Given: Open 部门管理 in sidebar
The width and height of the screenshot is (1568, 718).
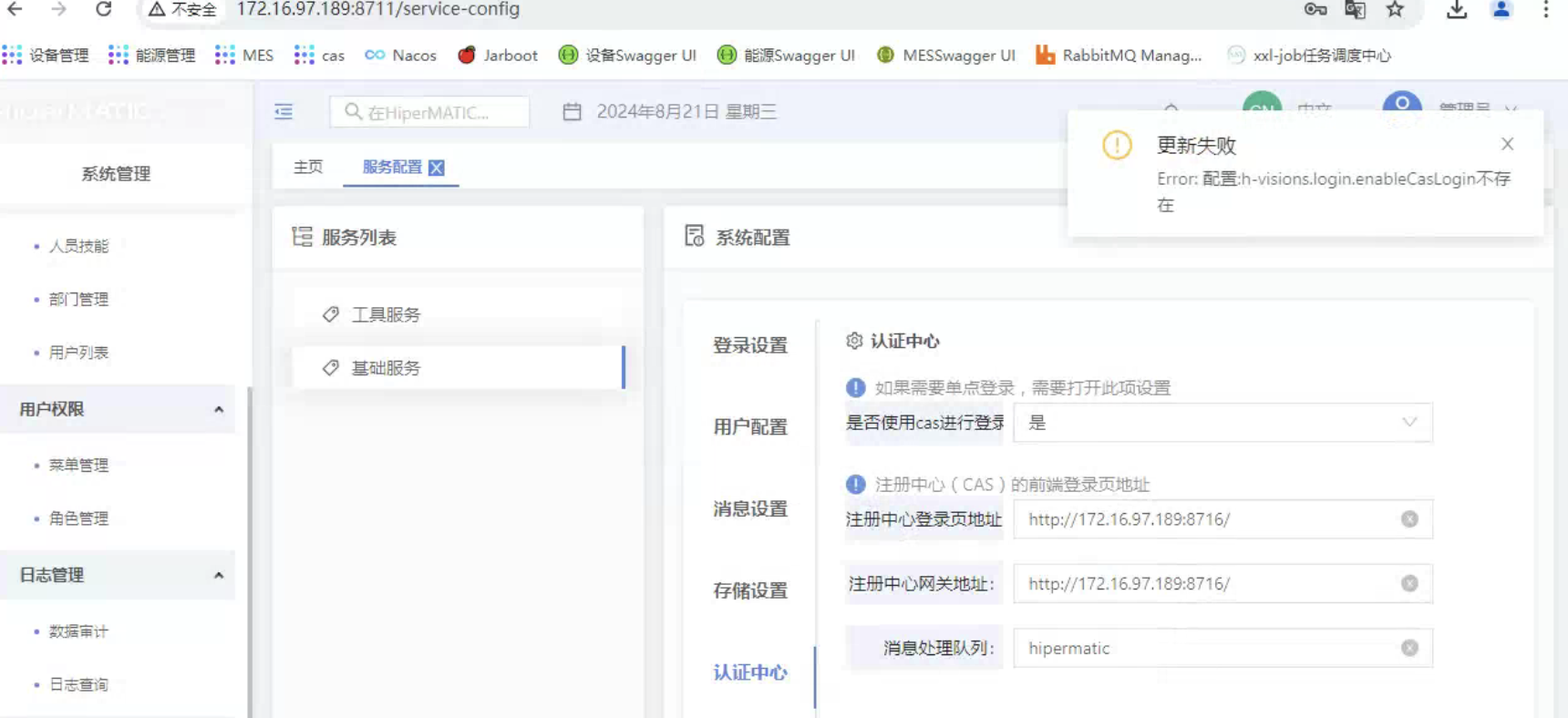Looking at the screenshot, I should [78, 299].
